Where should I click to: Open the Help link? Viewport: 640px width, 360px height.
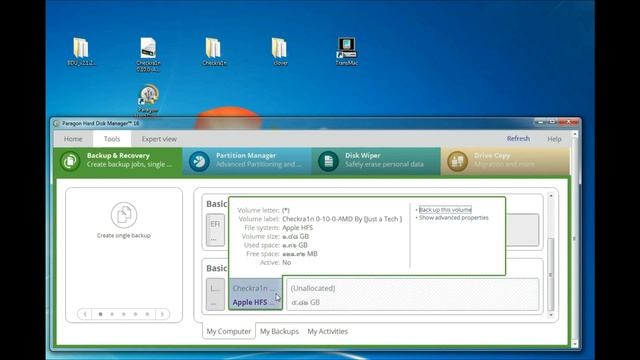pos(554,139)
